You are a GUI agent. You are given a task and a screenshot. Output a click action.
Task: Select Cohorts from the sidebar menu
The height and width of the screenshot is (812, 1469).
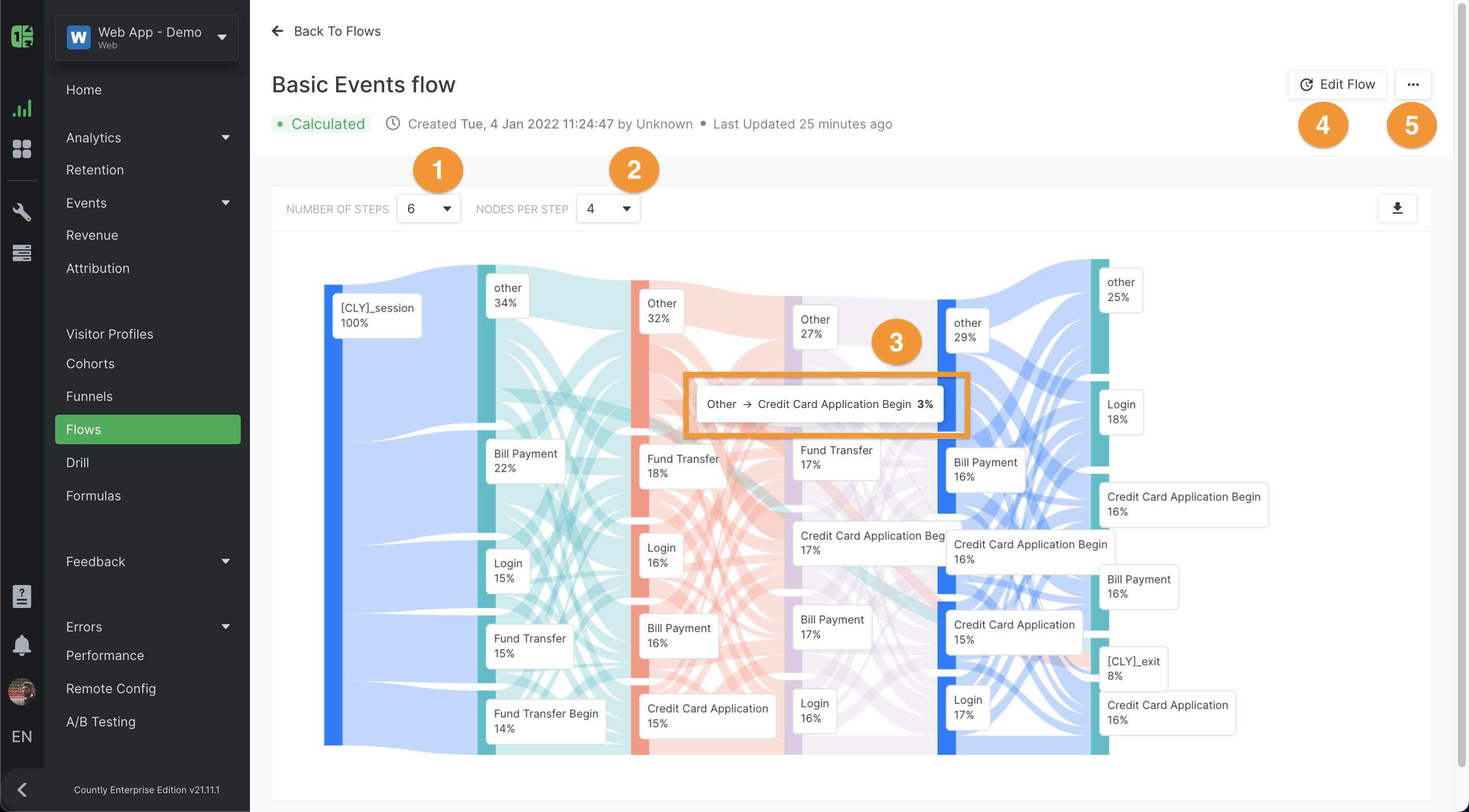(x=90, y=363)
